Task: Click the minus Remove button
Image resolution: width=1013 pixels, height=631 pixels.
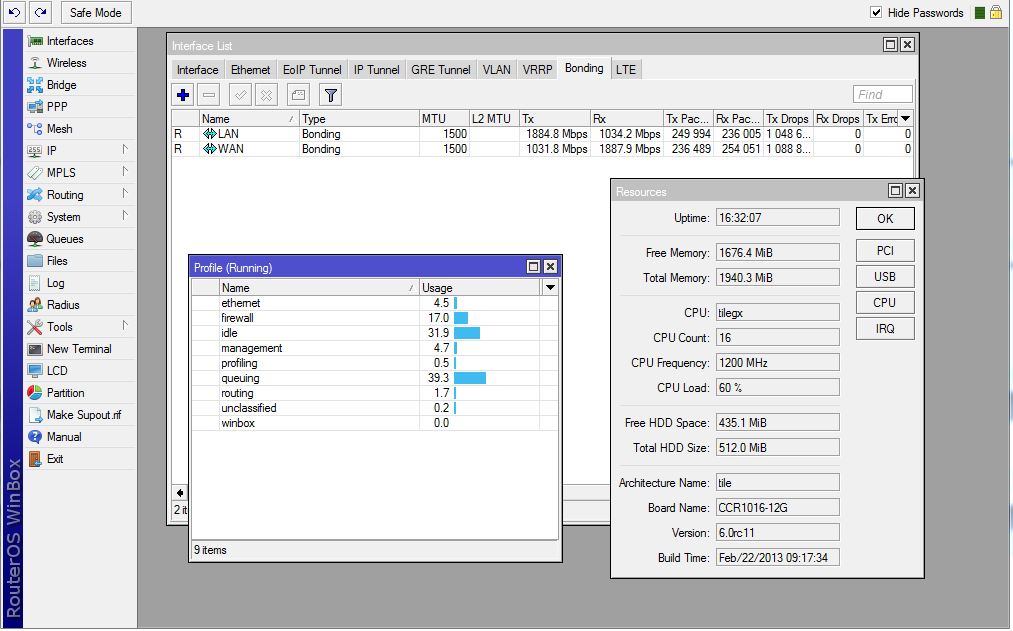Action: [x=209, y=95]
